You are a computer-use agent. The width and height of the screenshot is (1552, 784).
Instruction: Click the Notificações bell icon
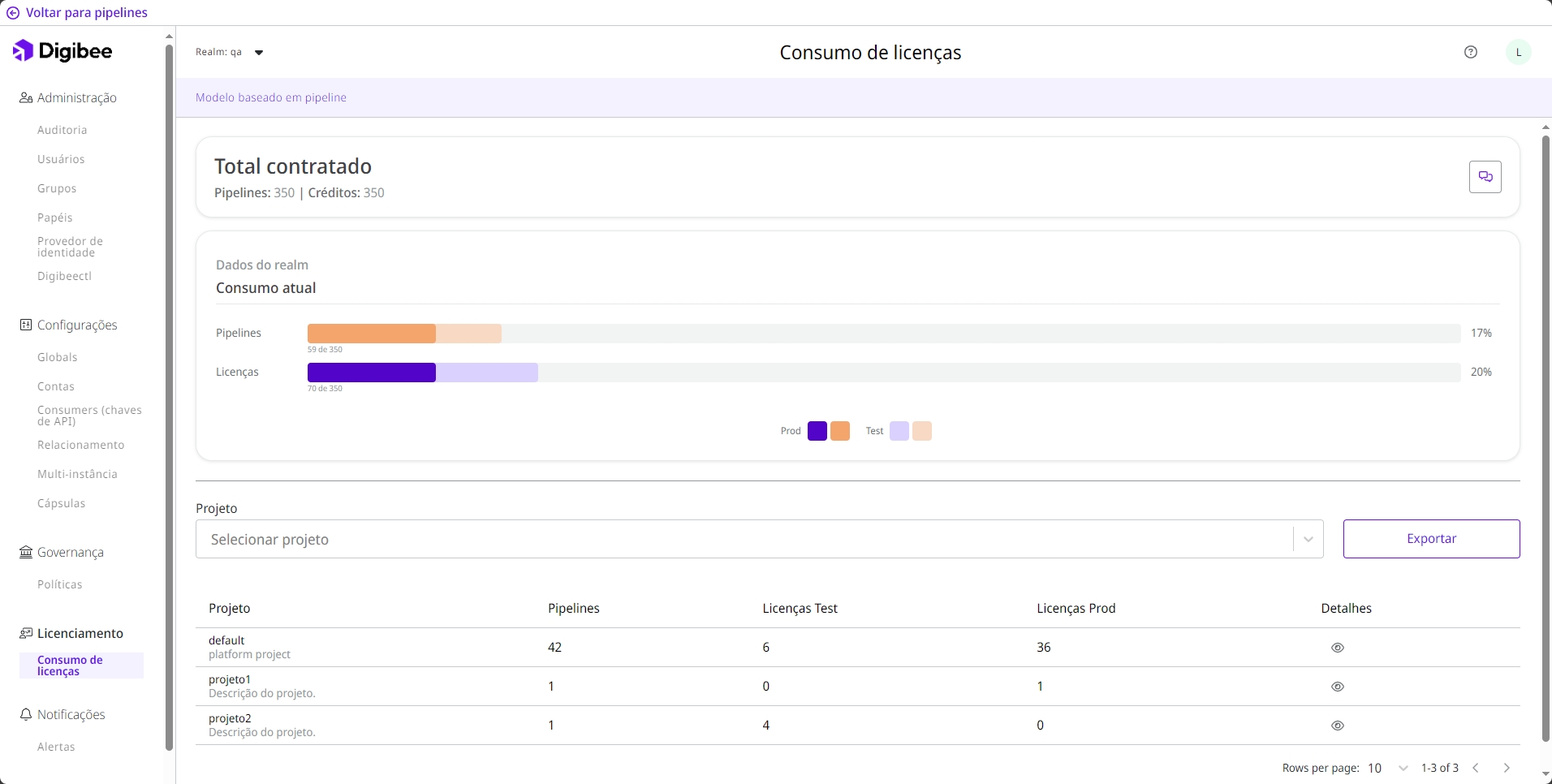point(26,714)
